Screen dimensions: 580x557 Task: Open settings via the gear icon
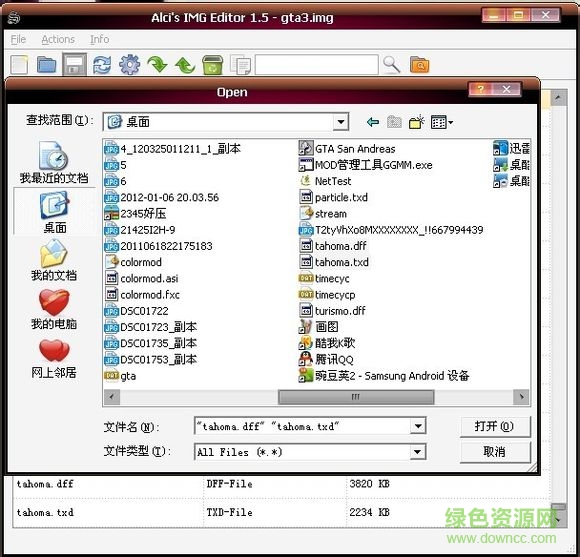[x=129, y=65]
